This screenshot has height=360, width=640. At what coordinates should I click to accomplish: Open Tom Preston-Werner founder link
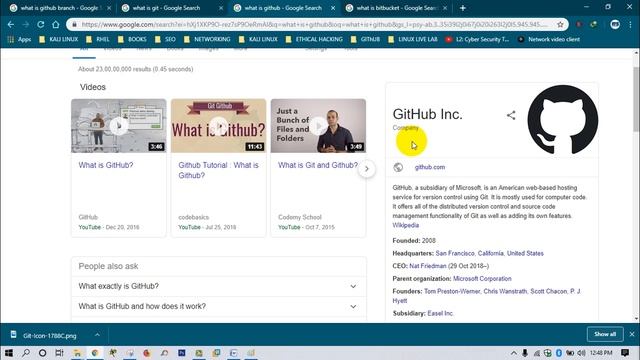tap(452, 291)
